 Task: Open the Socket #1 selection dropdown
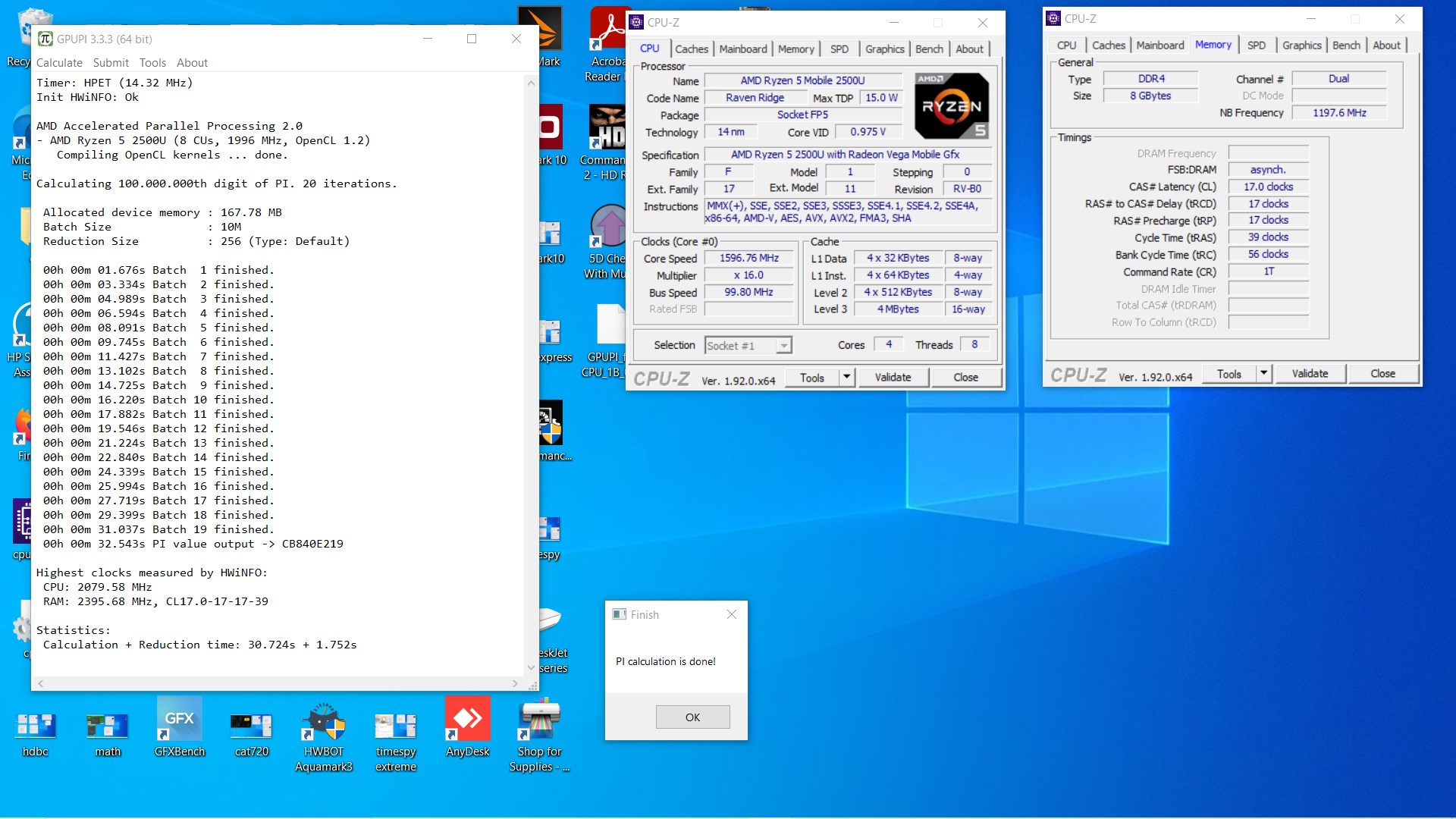coord(748,346)
